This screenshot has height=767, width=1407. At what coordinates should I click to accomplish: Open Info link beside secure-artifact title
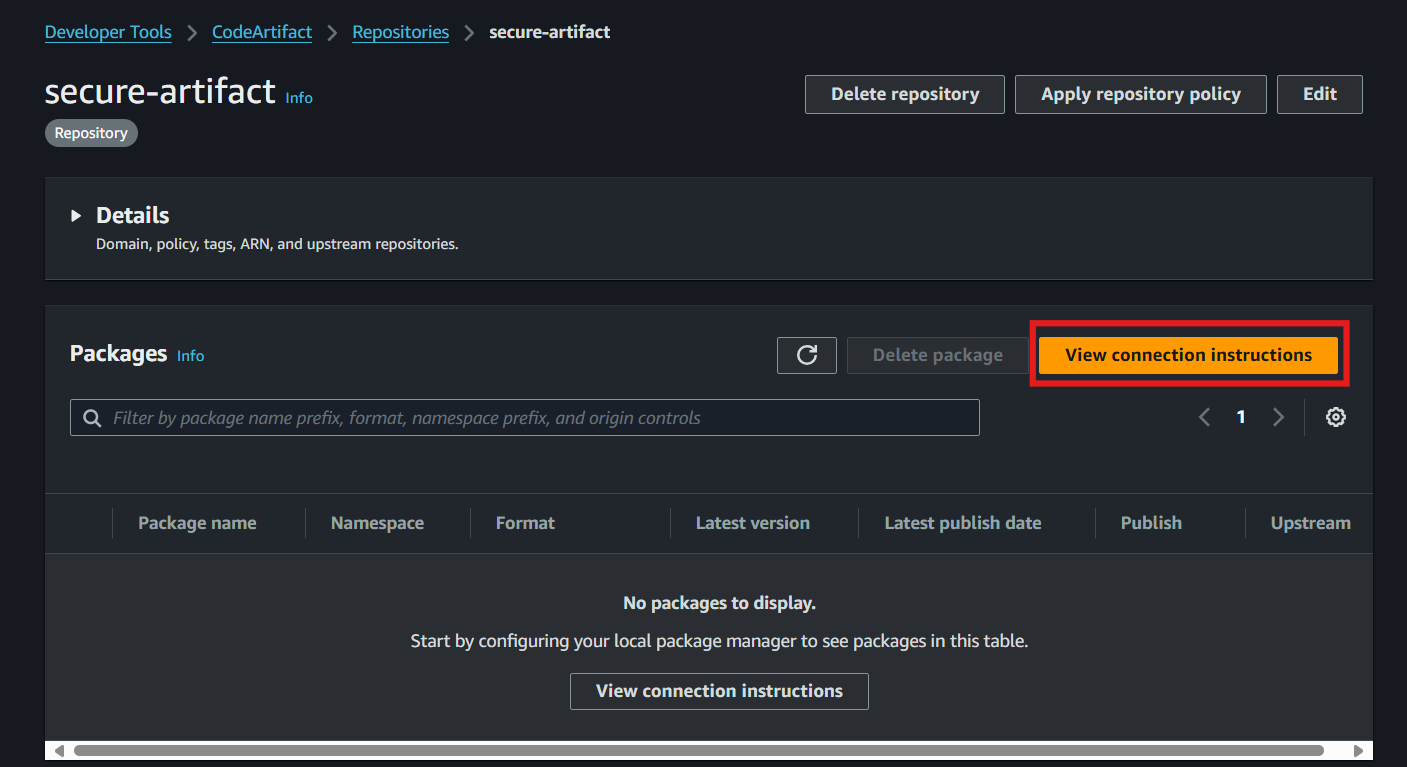coord(299,98)
